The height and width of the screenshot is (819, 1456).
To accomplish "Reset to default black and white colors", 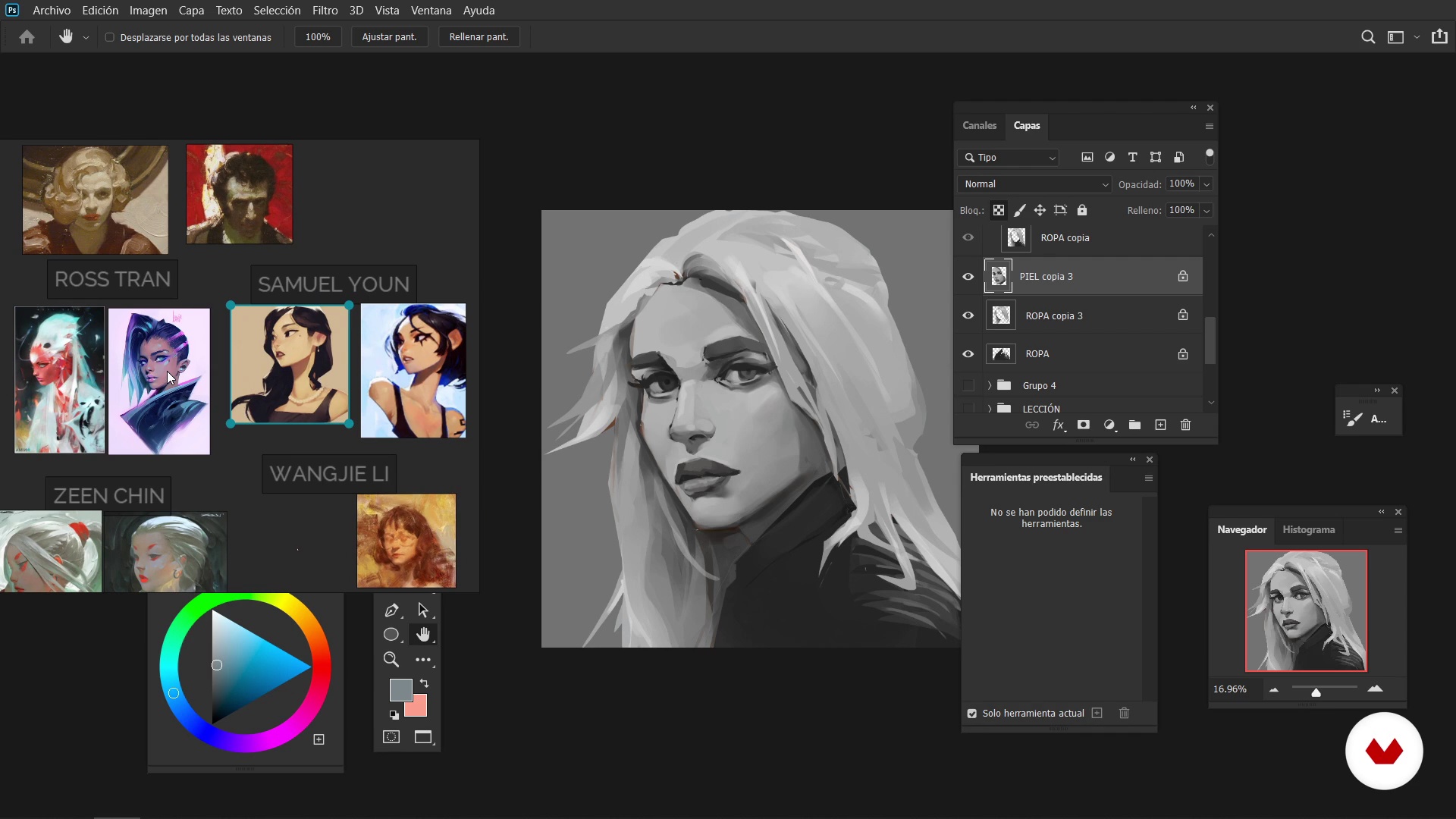I will pyautogui.click(x=394, y=715).
